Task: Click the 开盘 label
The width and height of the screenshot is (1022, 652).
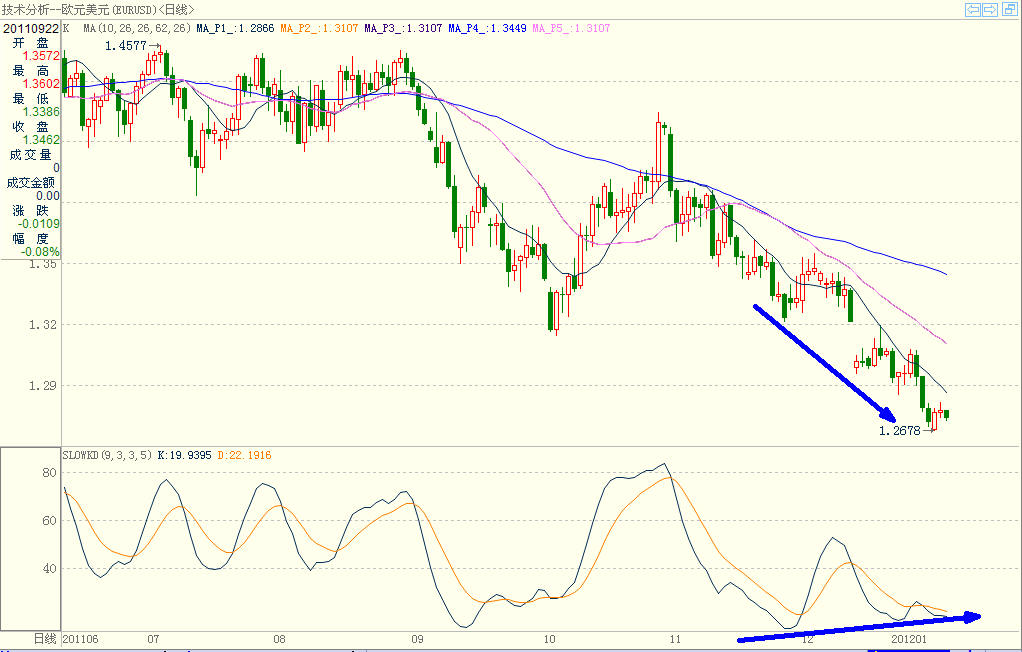Action: (x=31, y=43)
